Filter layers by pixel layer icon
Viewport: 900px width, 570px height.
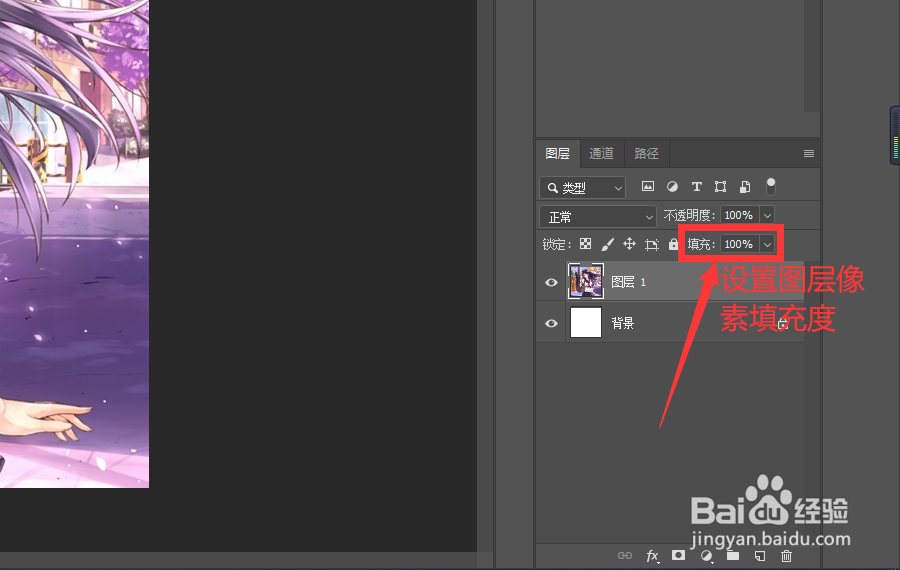click(647, 187)
